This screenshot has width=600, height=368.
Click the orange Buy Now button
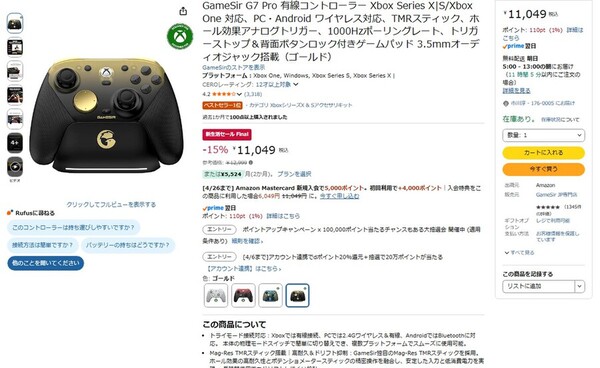(x=543, y=169)
